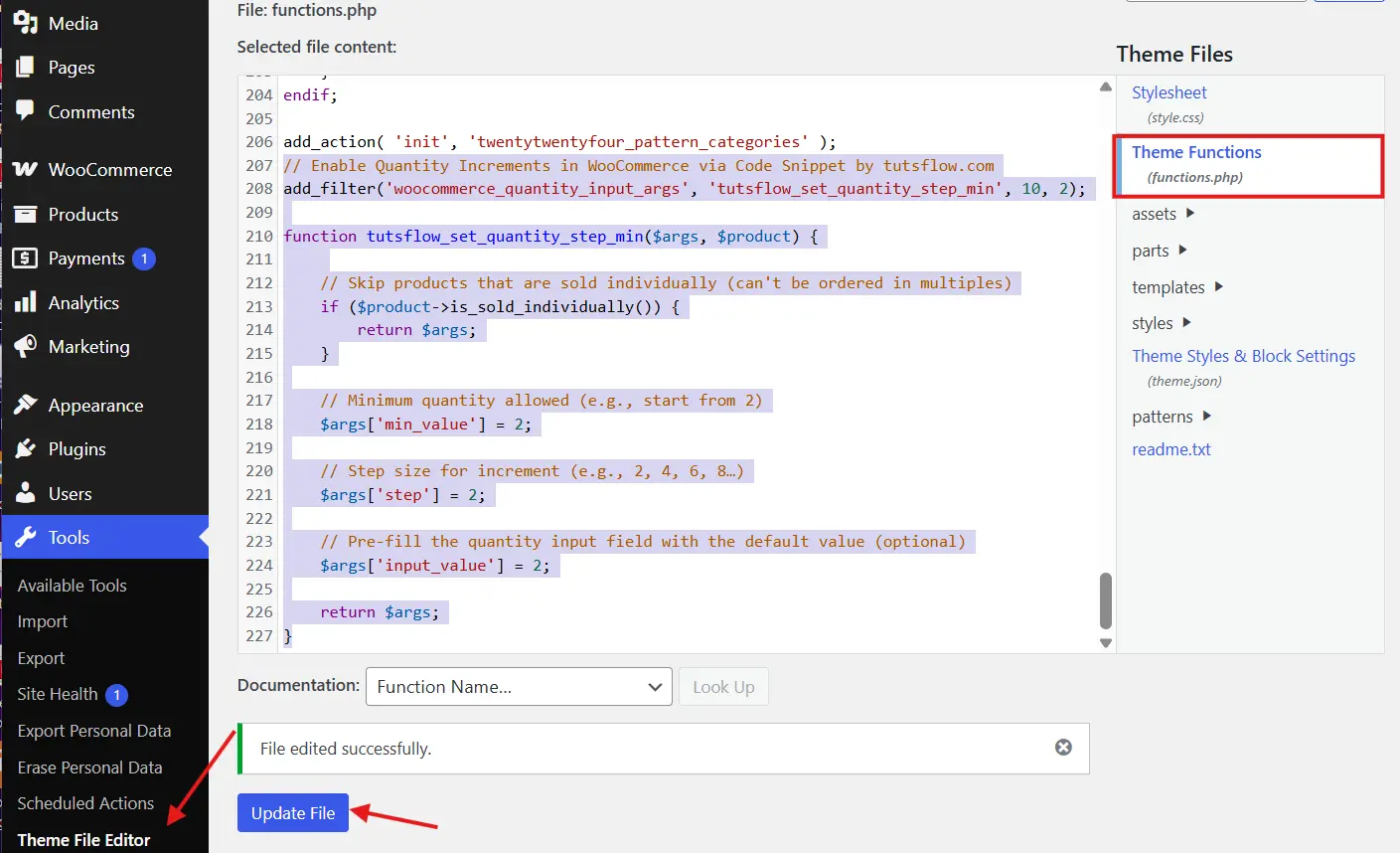Click the WooCommerce logo icon

(x=26, y=170)
